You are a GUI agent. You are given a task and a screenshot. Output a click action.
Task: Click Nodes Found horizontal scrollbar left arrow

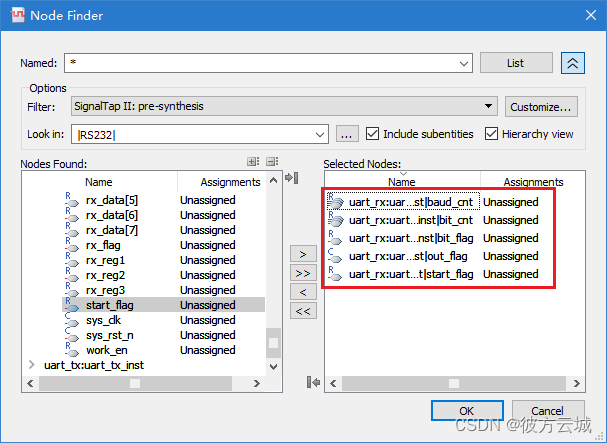(30, 383)
